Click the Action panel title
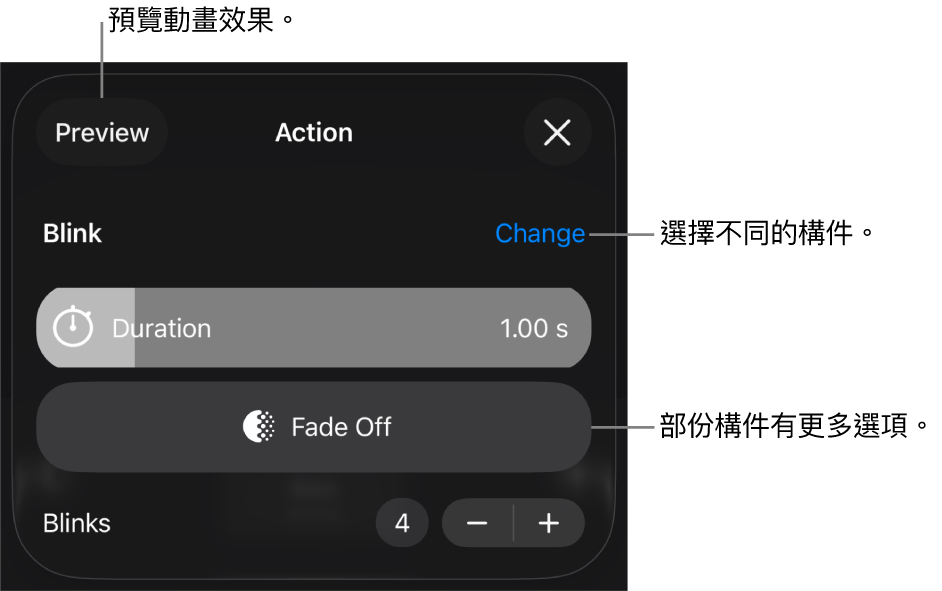Image resolution: width=942 pixels, height=591 pixels. [314, 132]
